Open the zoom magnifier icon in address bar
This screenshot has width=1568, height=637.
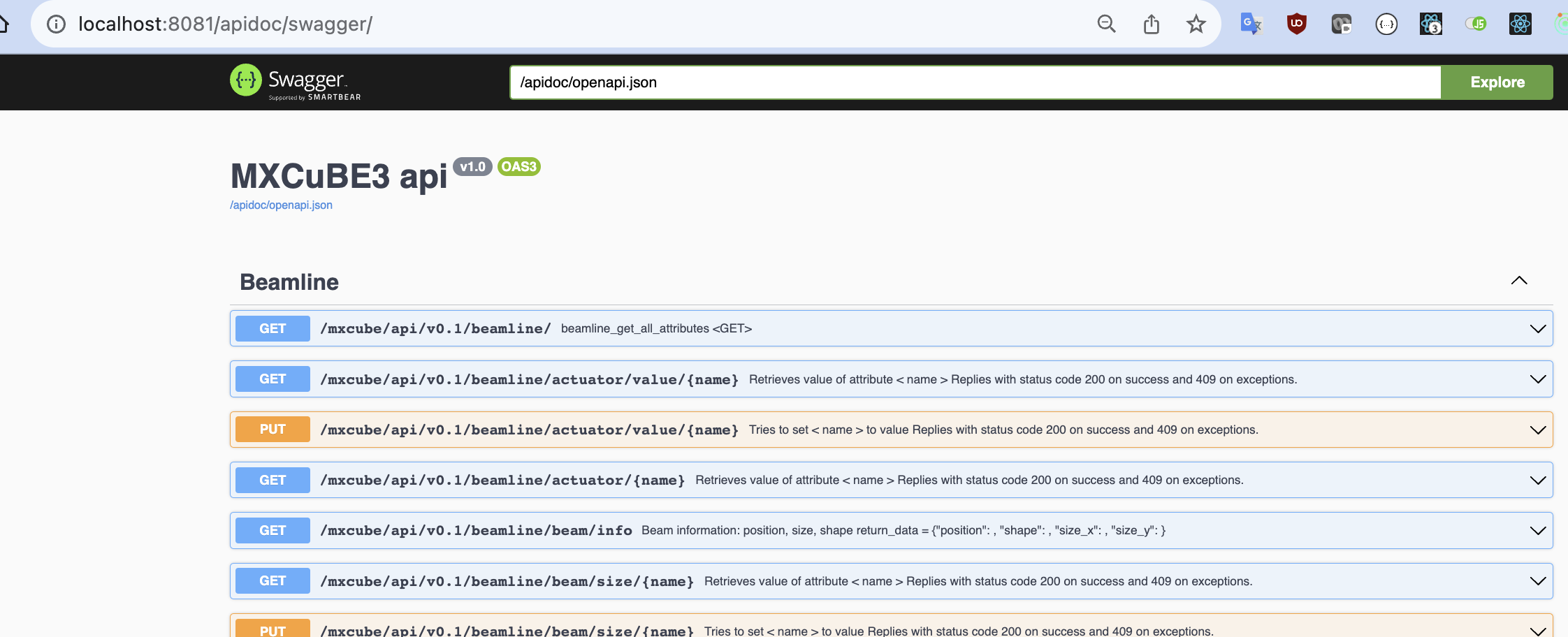point(1106,24)
